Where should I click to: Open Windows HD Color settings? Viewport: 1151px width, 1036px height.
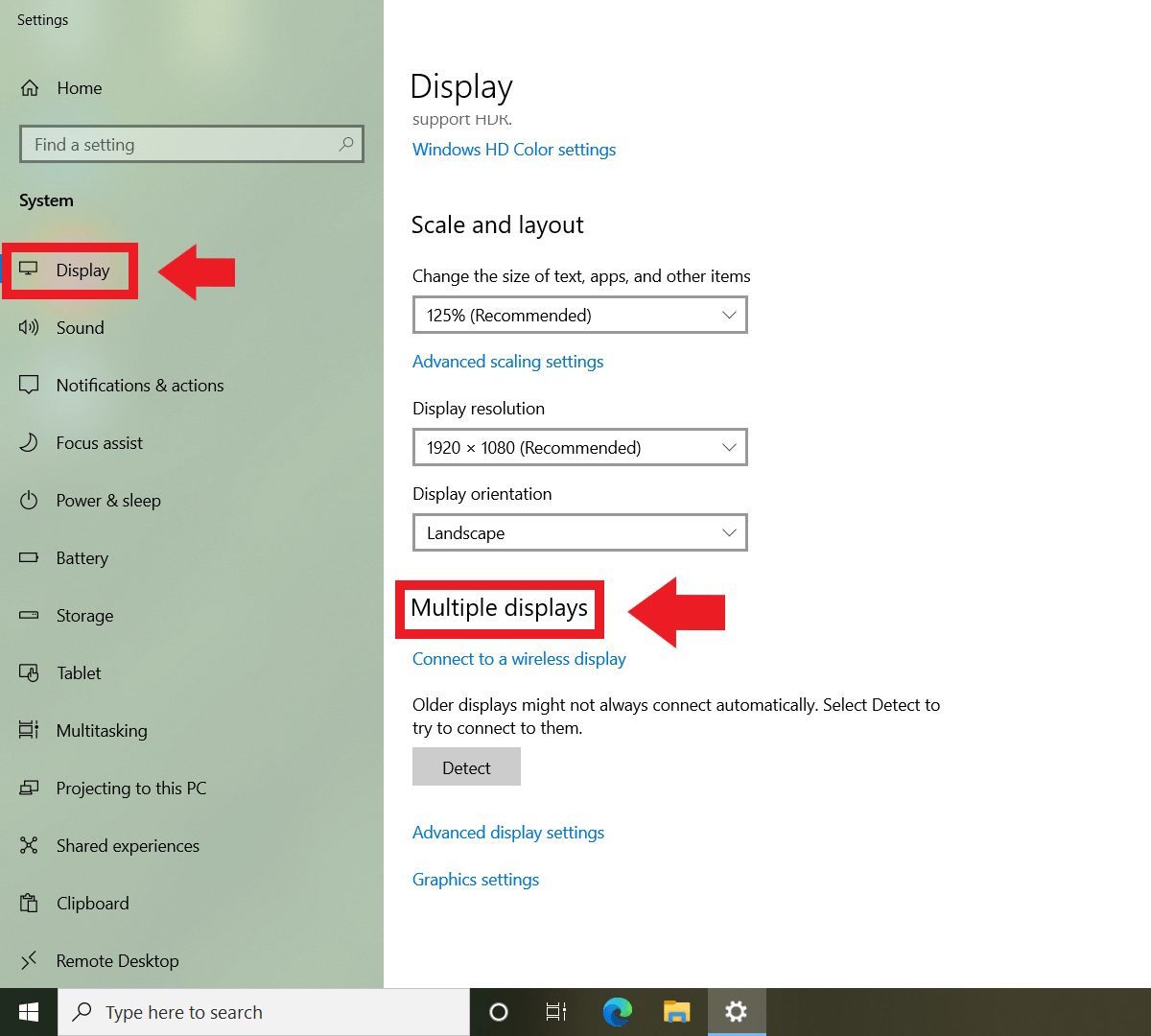tap(514, 149)
